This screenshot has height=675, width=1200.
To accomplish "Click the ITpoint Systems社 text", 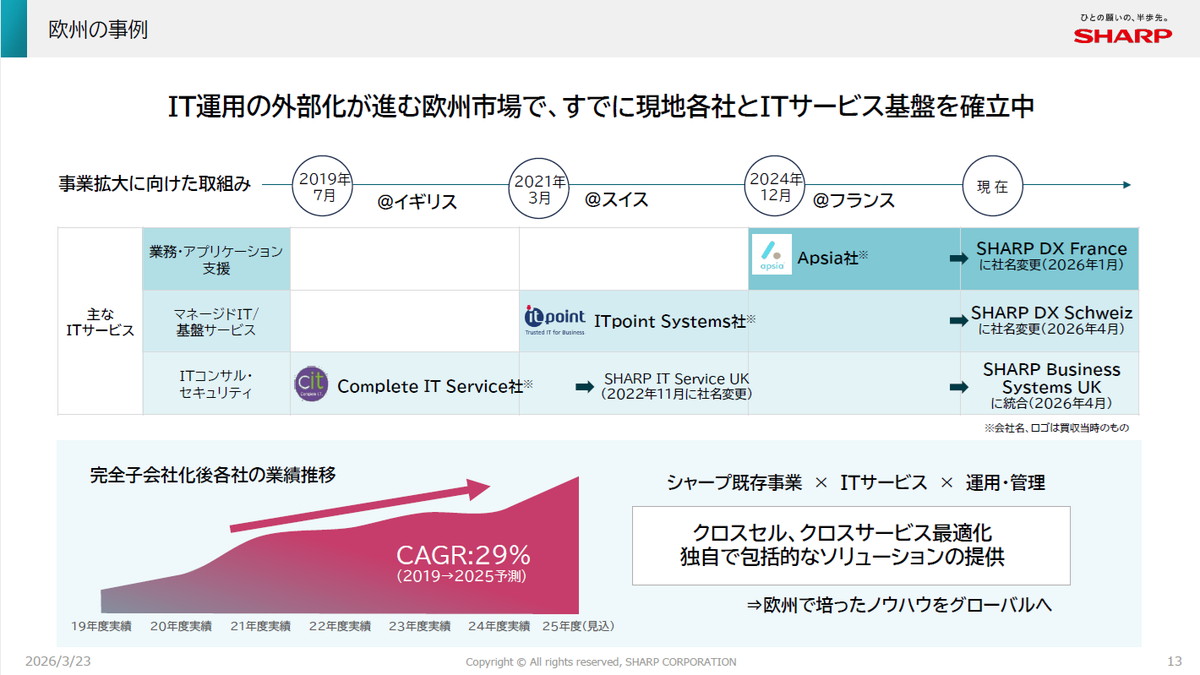I will 675,321.
